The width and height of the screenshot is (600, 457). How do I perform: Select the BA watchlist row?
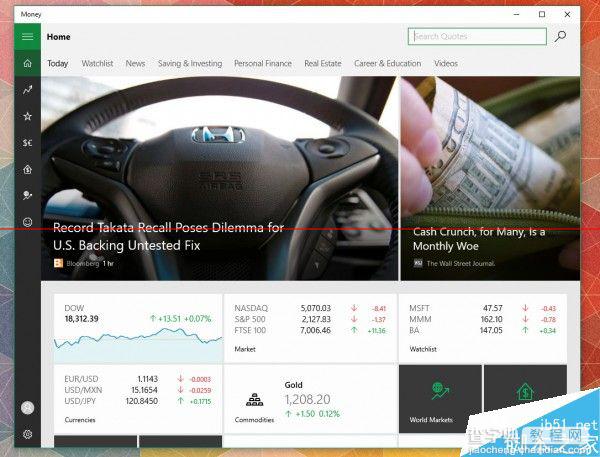tap(483, 330)
